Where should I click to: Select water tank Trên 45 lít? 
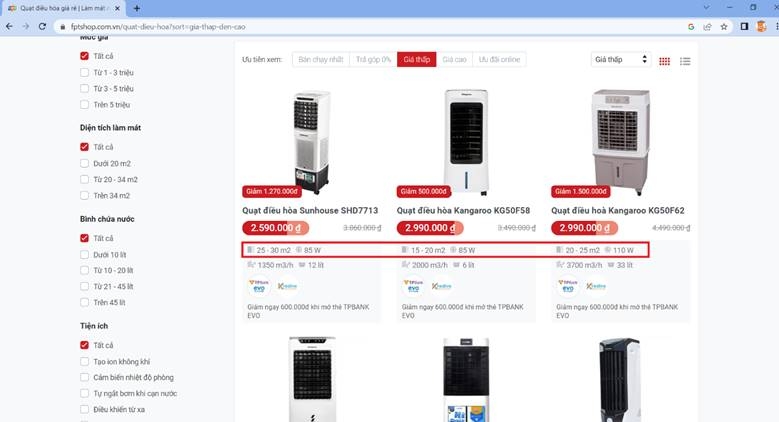point(84,302)
